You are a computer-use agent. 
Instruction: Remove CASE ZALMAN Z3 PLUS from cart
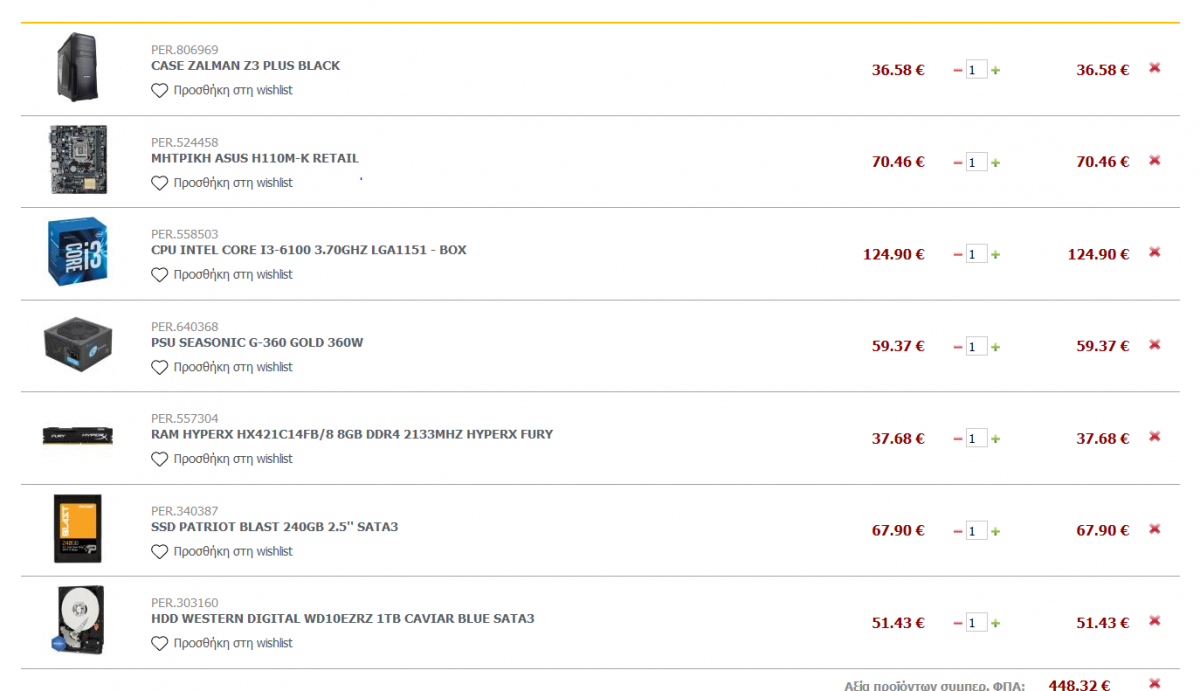1154,68
